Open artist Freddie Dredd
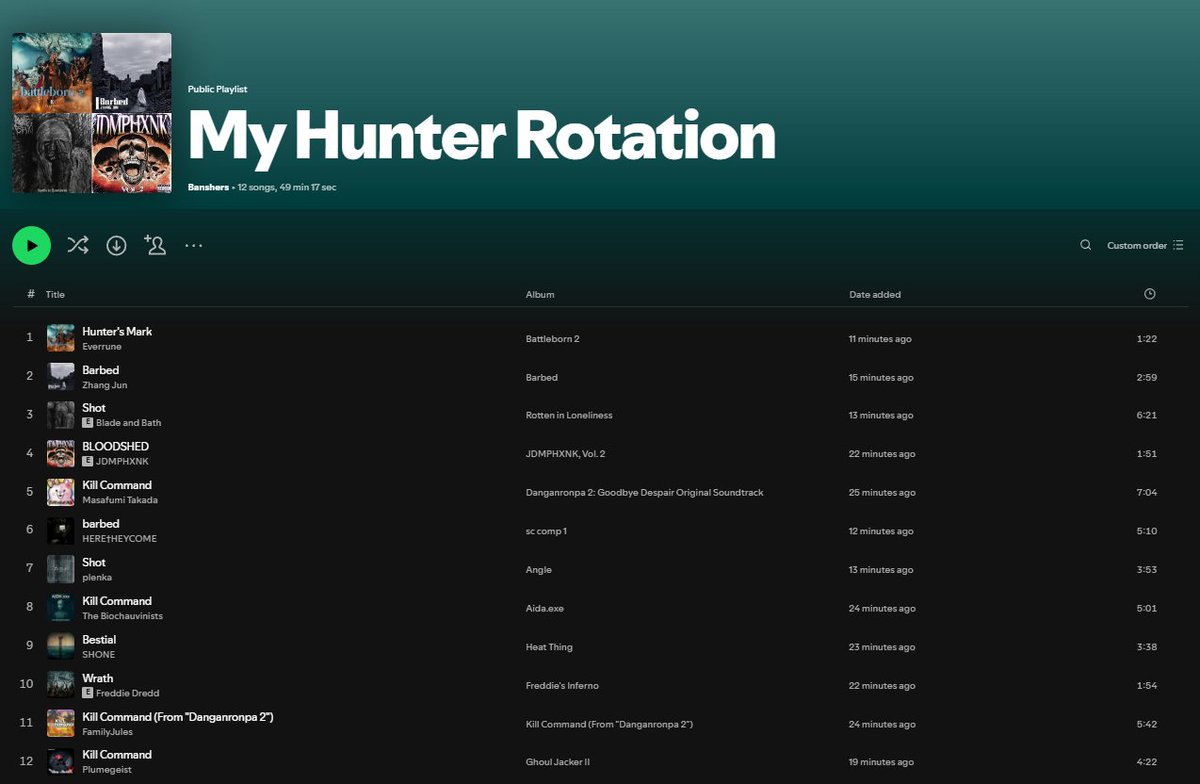The image size is (1200, 784). (128, 693)
